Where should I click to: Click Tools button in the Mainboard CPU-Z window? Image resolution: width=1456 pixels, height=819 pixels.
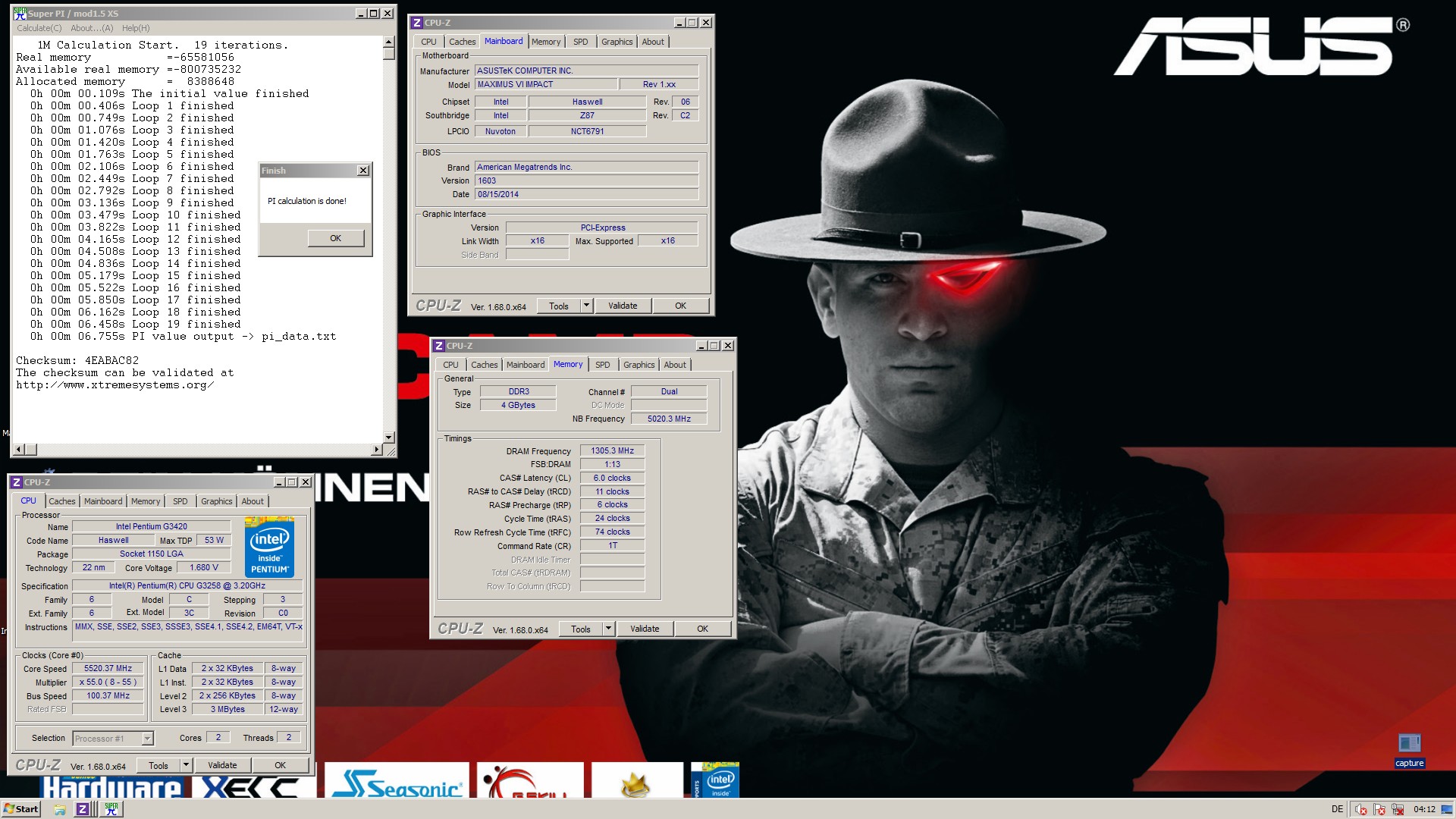click(559, 306)
